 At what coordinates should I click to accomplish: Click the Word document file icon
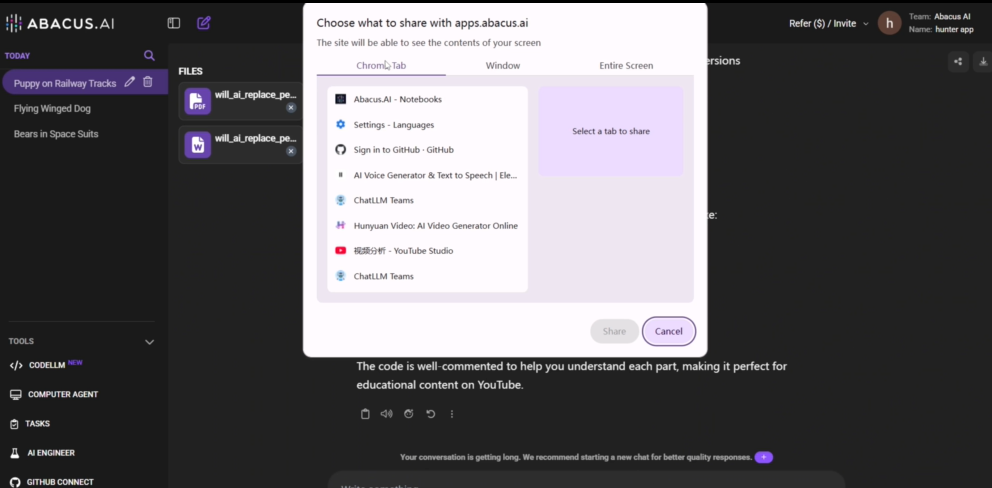point(197,145)
